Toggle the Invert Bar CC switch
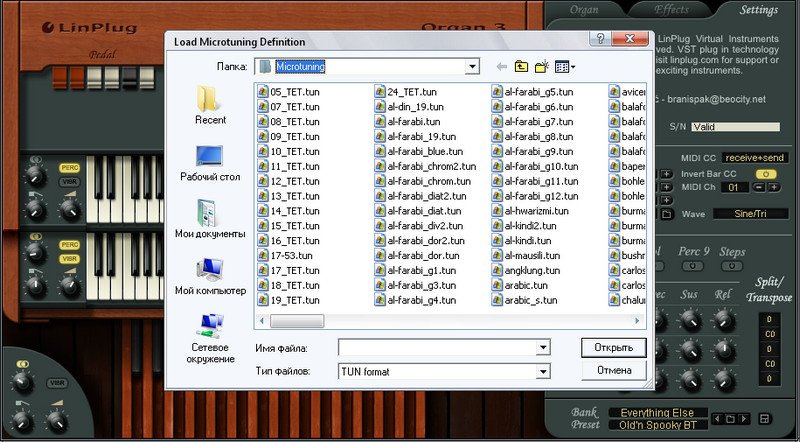The width and height of the screenshot is (800, 442). click(x=765, y=173)
